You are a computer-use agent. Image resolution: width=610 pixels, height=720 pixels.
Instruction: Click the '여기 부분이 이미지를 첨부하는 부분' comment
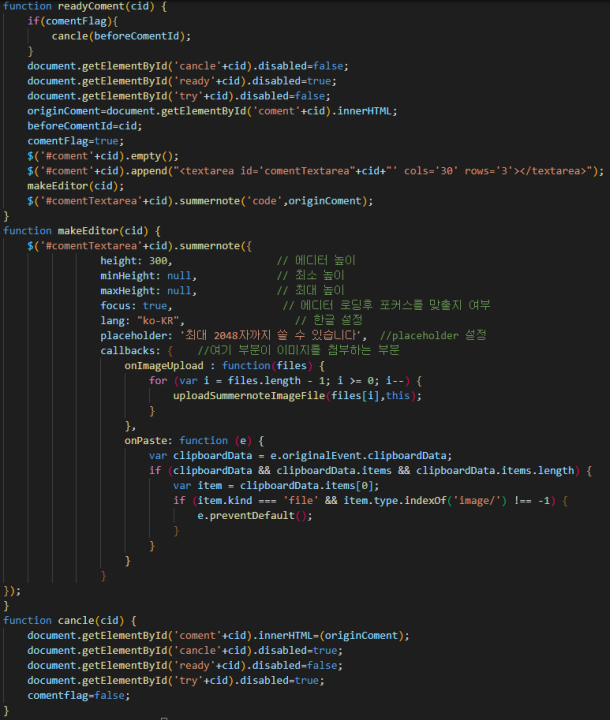pos(299,351)
